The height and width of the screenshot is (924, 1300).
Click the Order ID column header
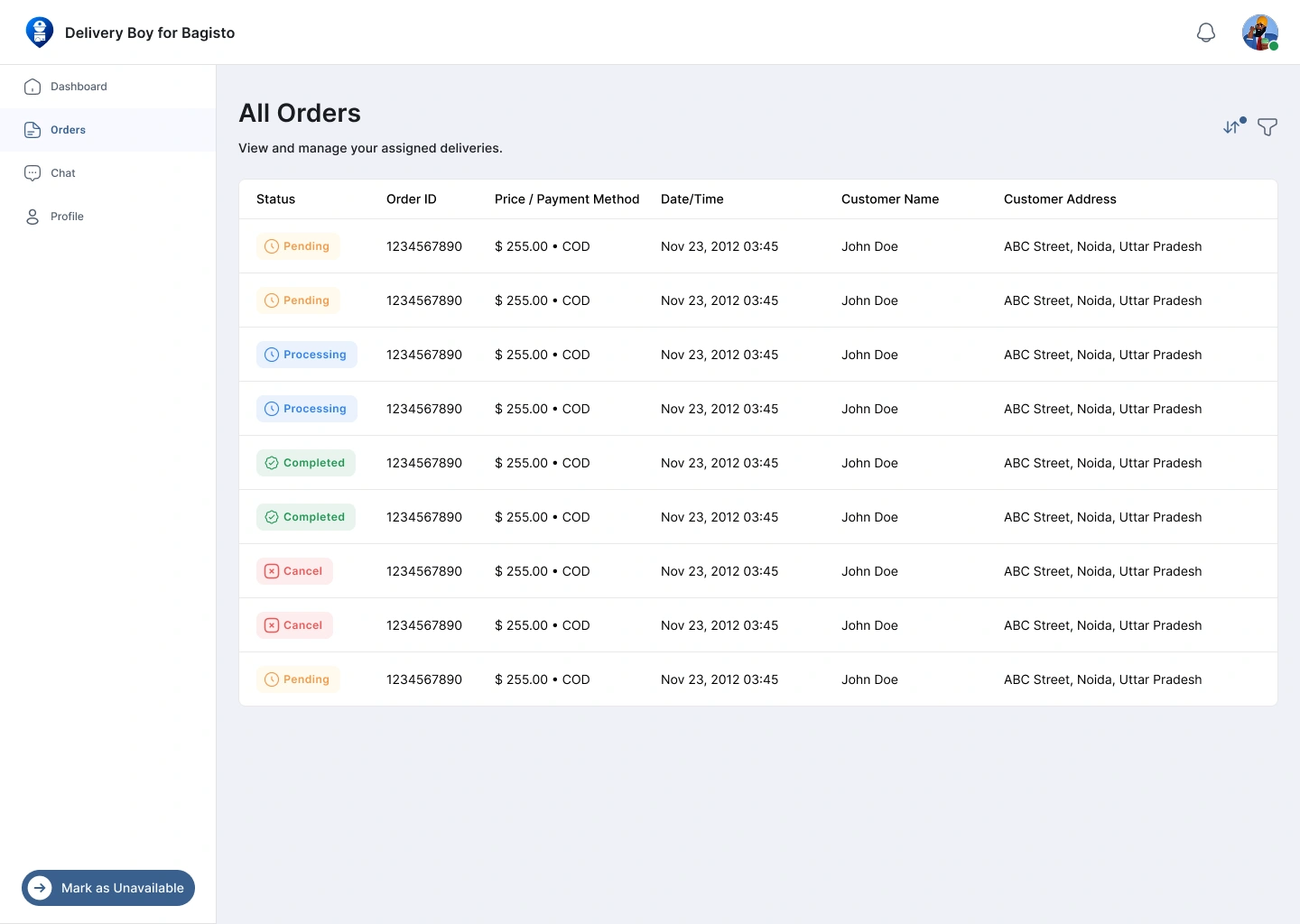pos(412,199)
